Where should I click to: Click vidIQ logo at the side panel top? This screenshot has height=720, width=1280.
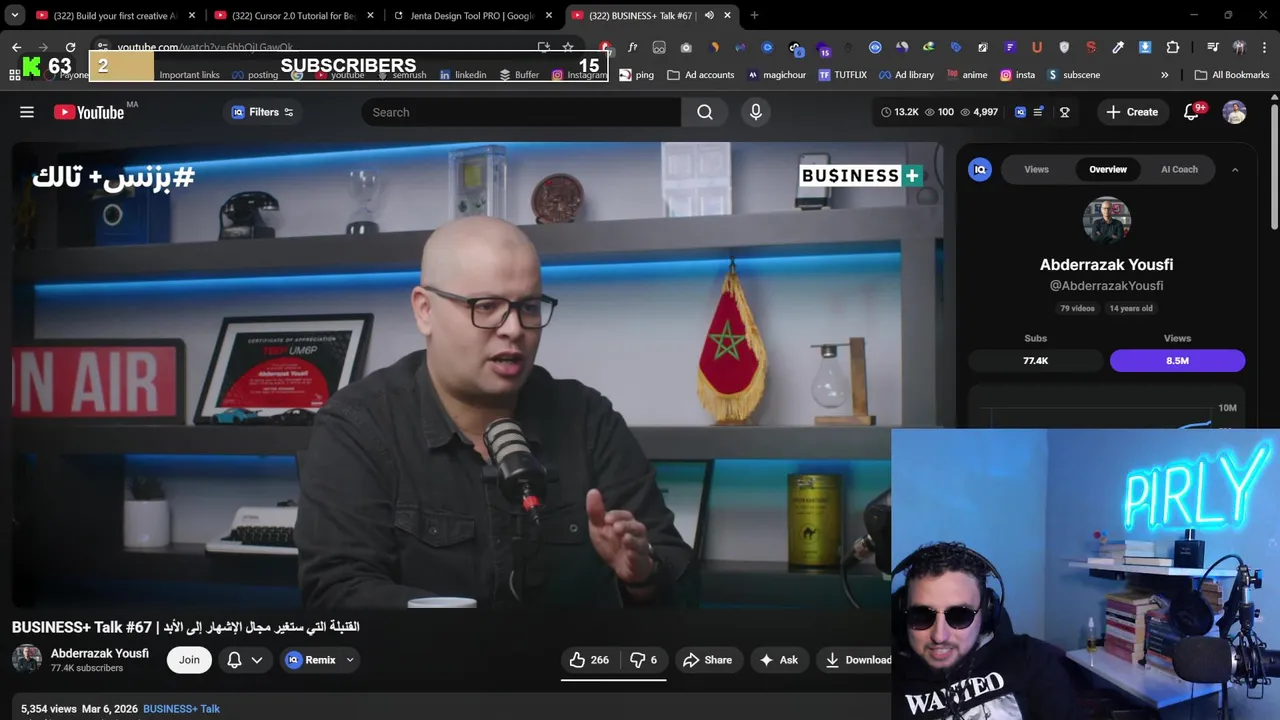(x=980, y=169)
